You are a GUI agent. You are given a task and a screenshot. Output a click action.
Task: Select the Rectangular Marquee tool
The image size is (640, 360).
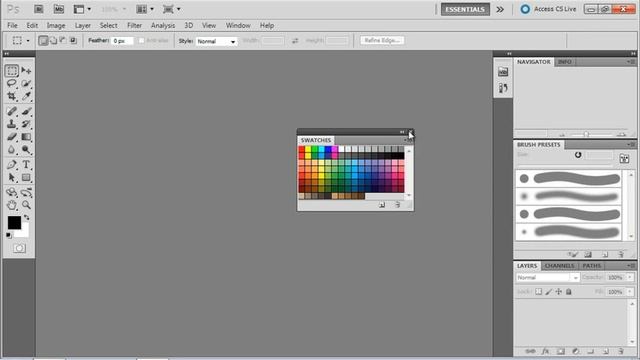[11, 71]
